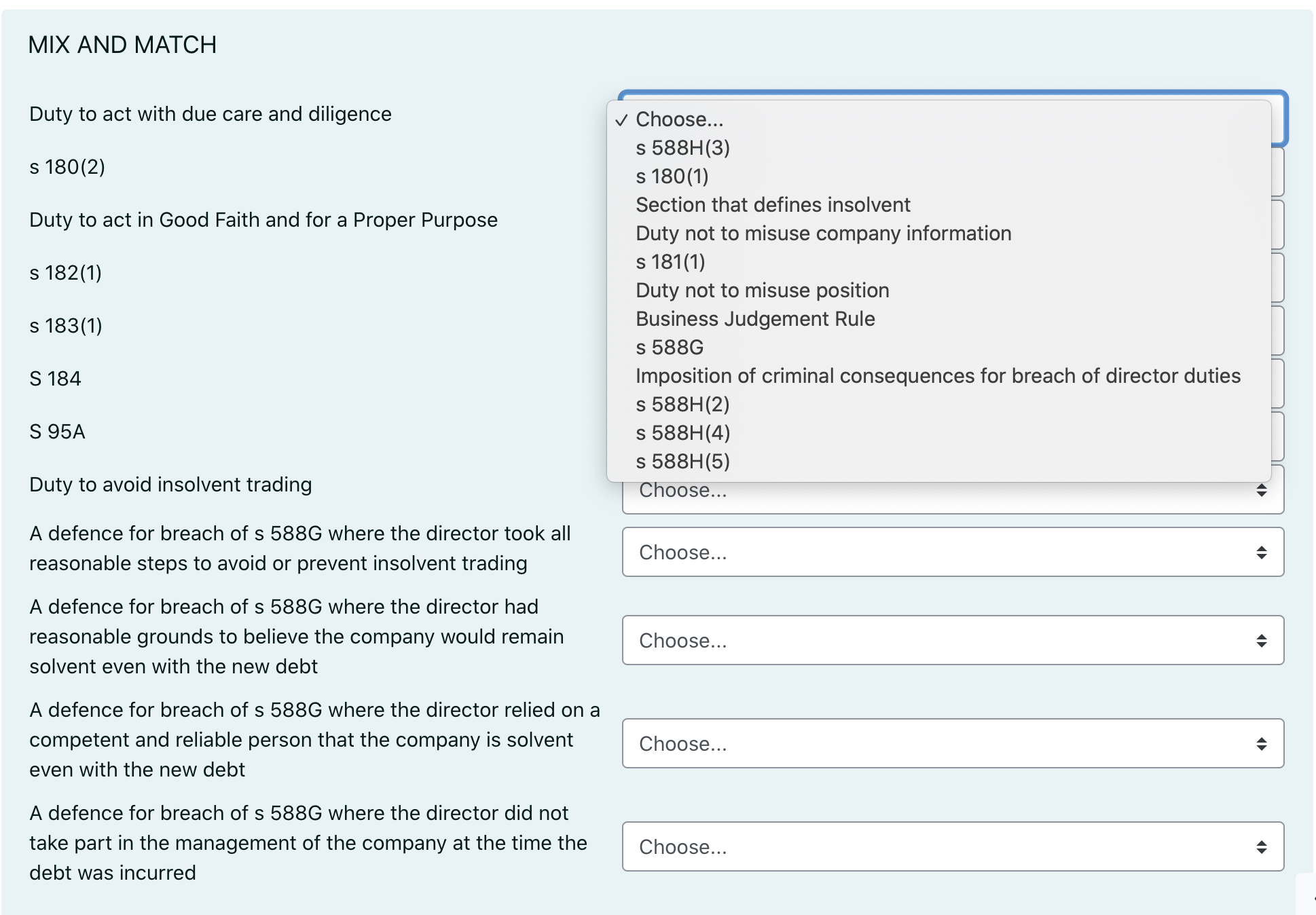This screenshot has width=1316, height=915.
Task: Choose 's 588H(2)' from the list
Action: click(682, 405)
